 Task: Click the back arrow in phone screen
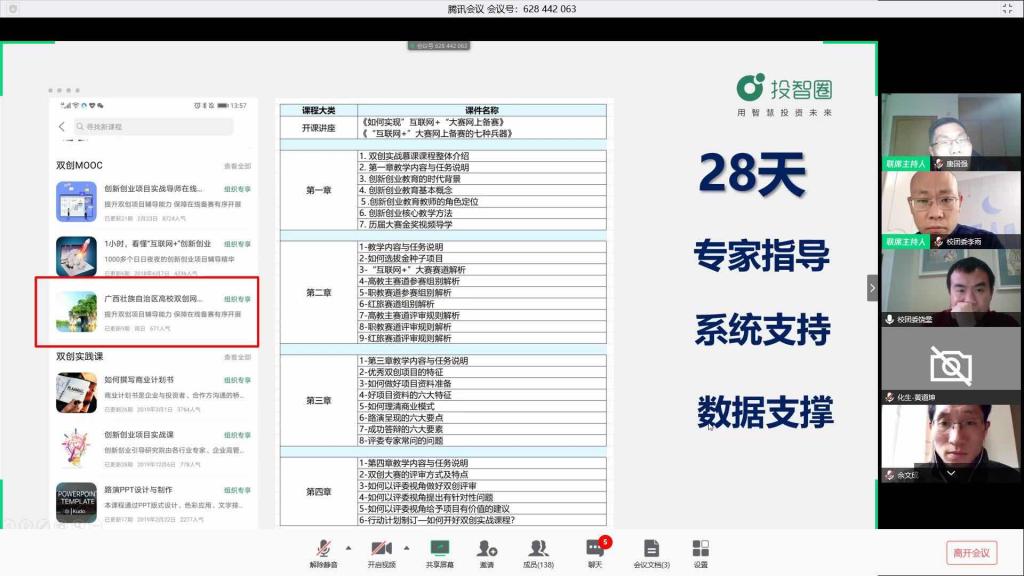(x=62, y=127)
